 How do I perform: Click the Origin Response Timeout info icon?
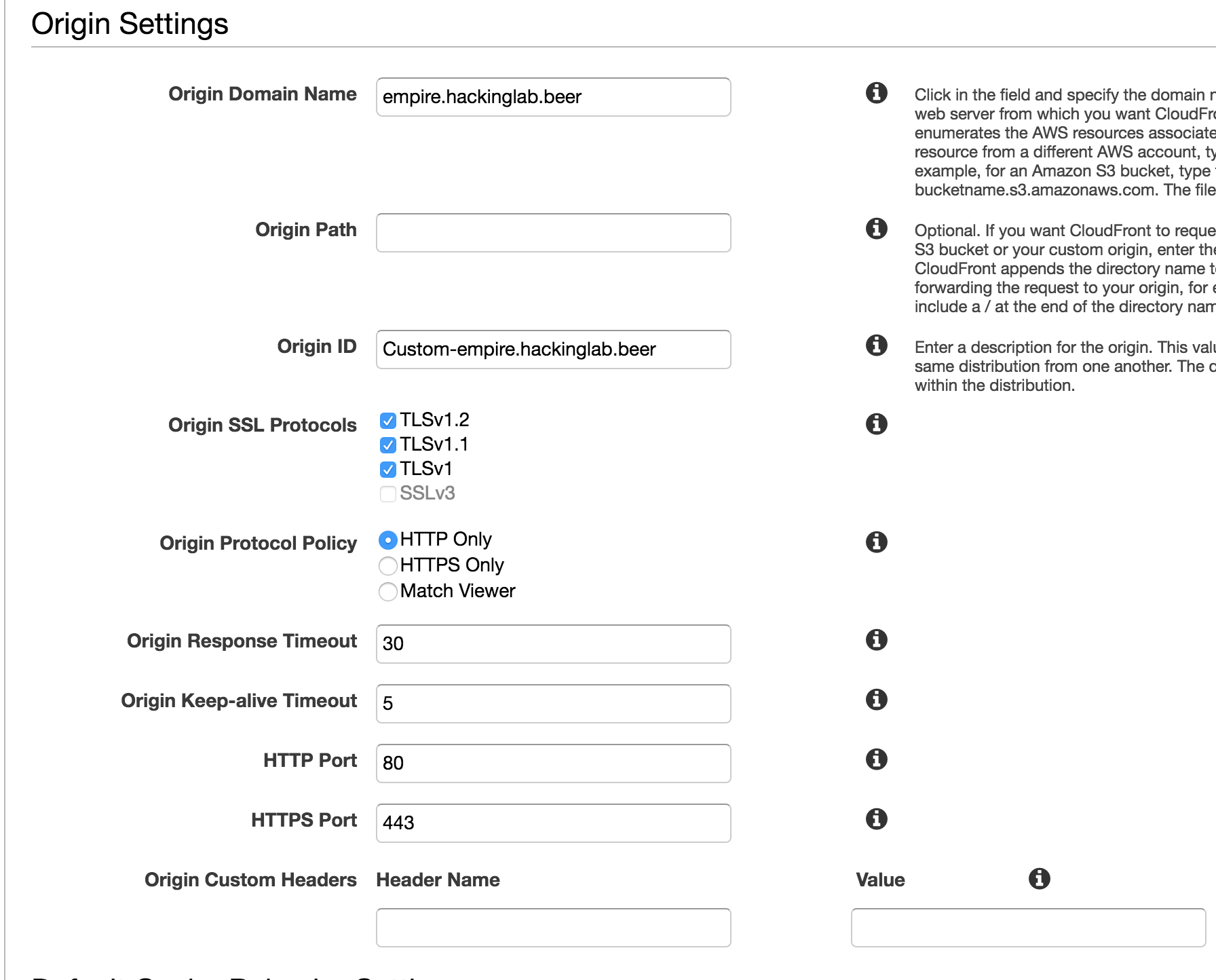[x=876, y=640]
